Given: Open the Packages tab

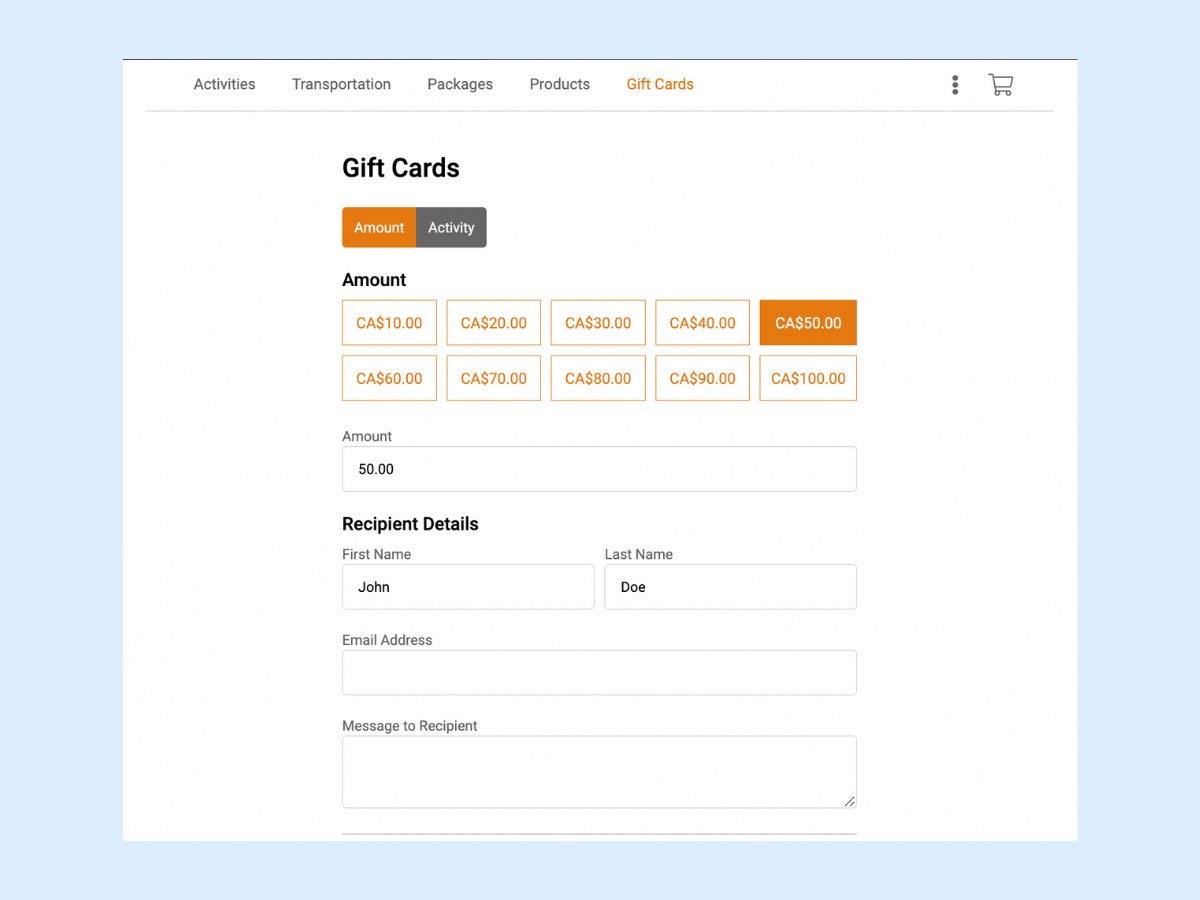Looking at the screenshot, I should pos(459,84).
